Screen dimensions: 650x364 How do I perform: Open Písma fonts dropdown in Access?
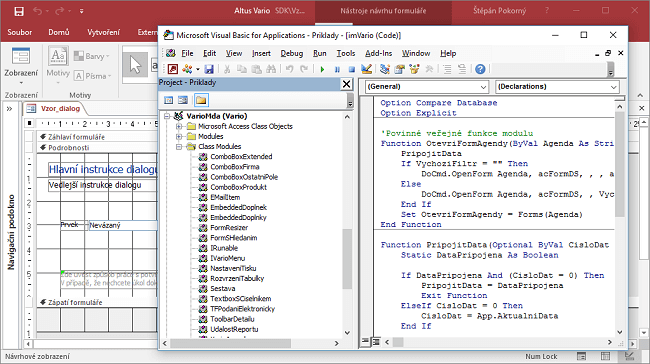[93, 76]
